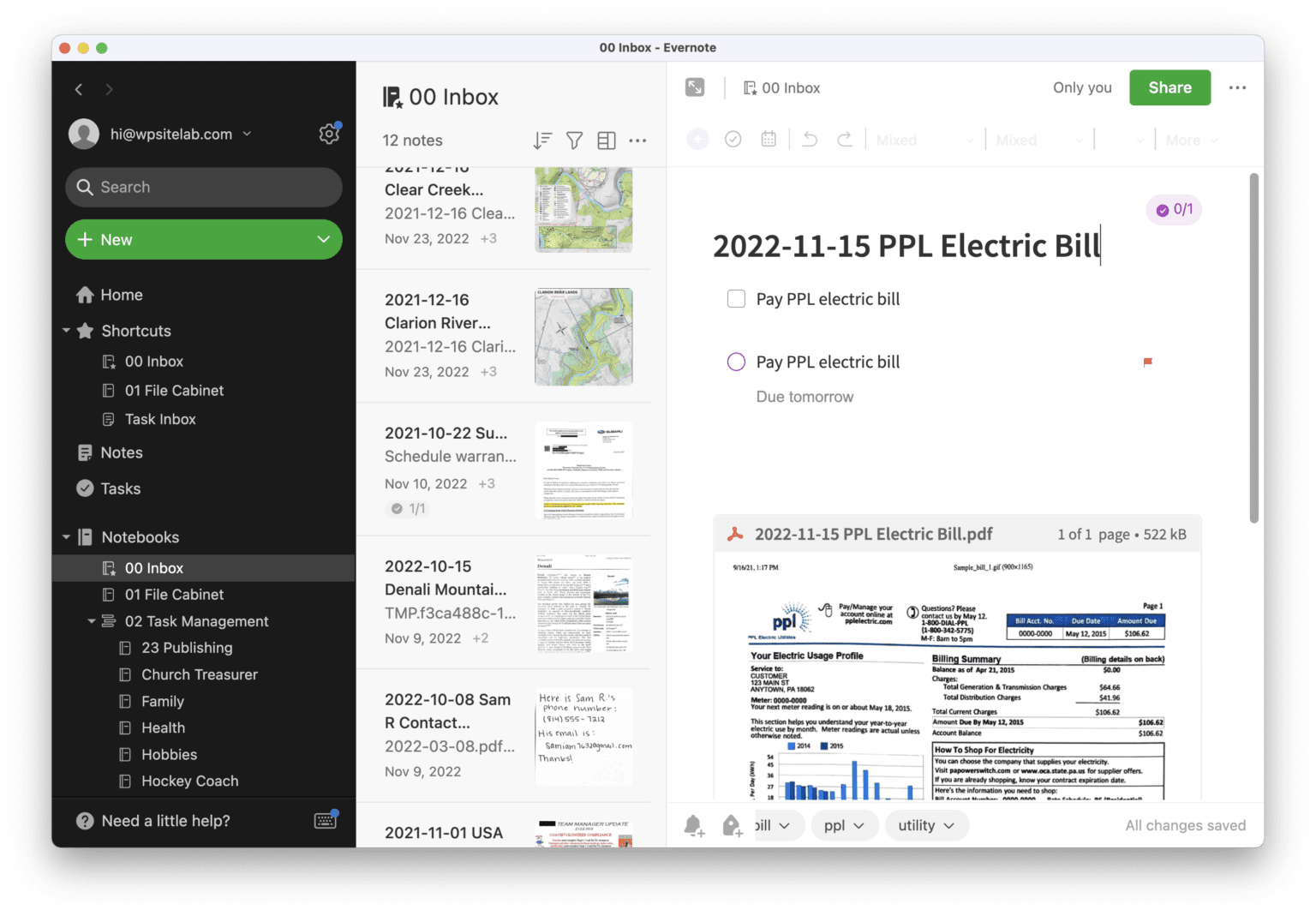Open the note's more actions menu

point(1237,87)
